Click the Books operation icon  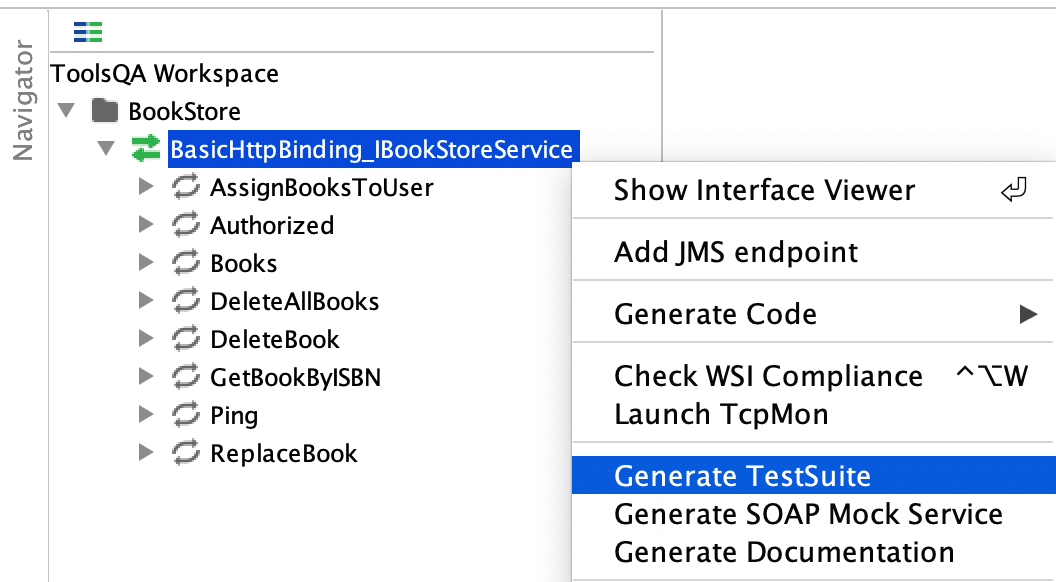coord(185,263)
